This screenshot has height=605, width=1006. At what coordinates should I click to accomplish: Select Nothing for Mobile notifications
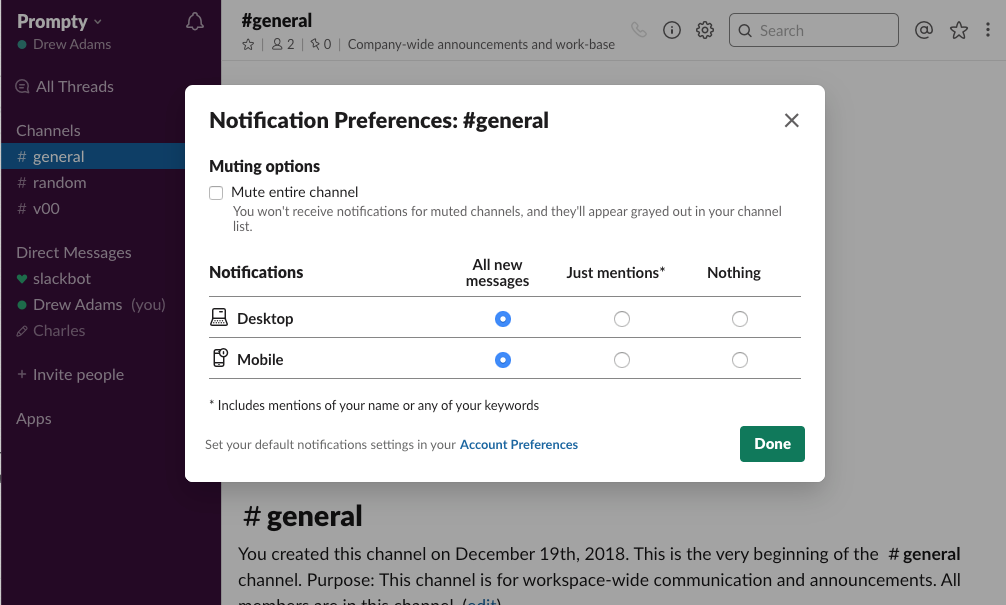tap(739, 360)
